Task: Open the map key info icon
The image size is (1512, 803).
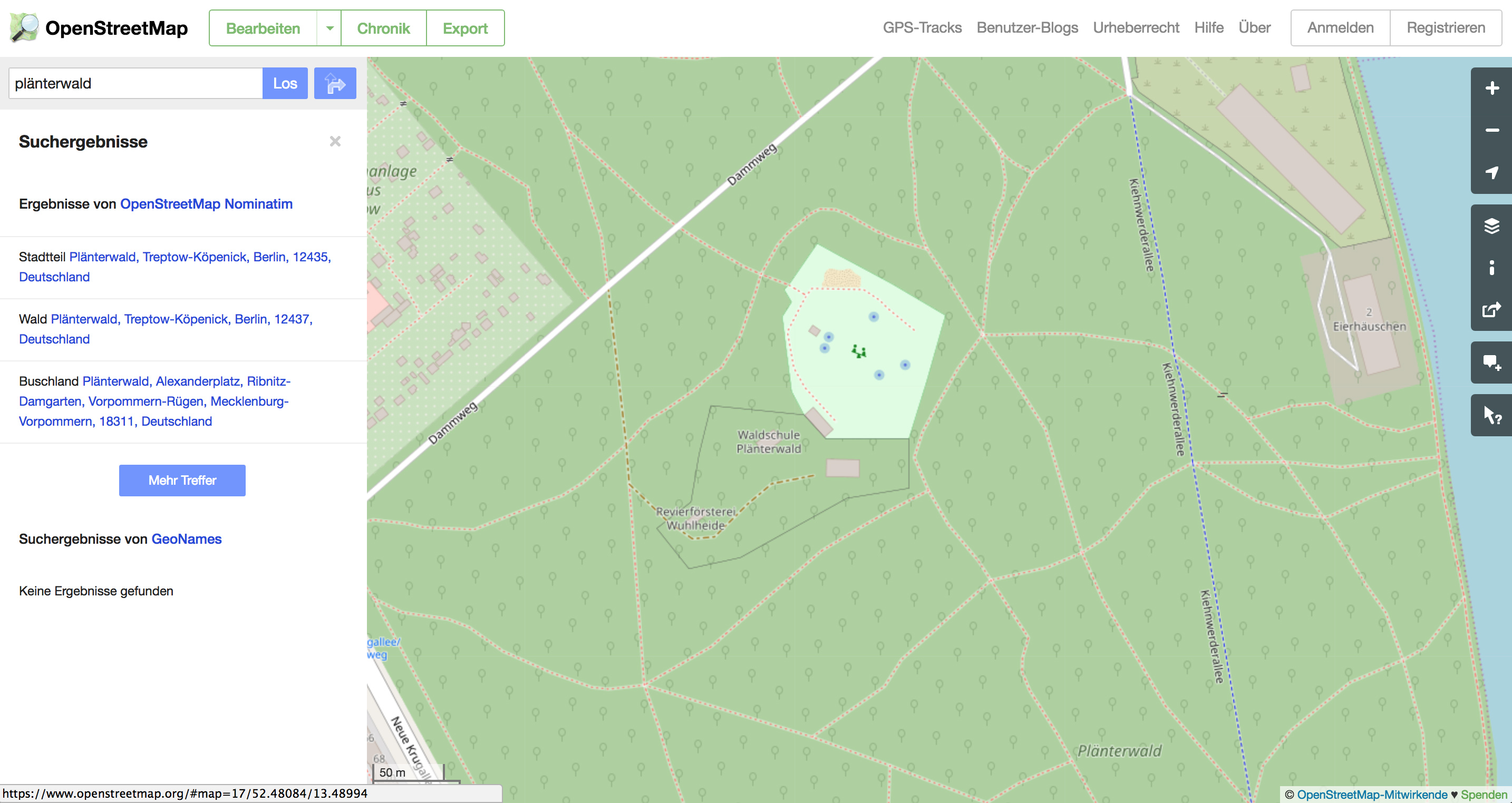Action: click(1491, 268)
